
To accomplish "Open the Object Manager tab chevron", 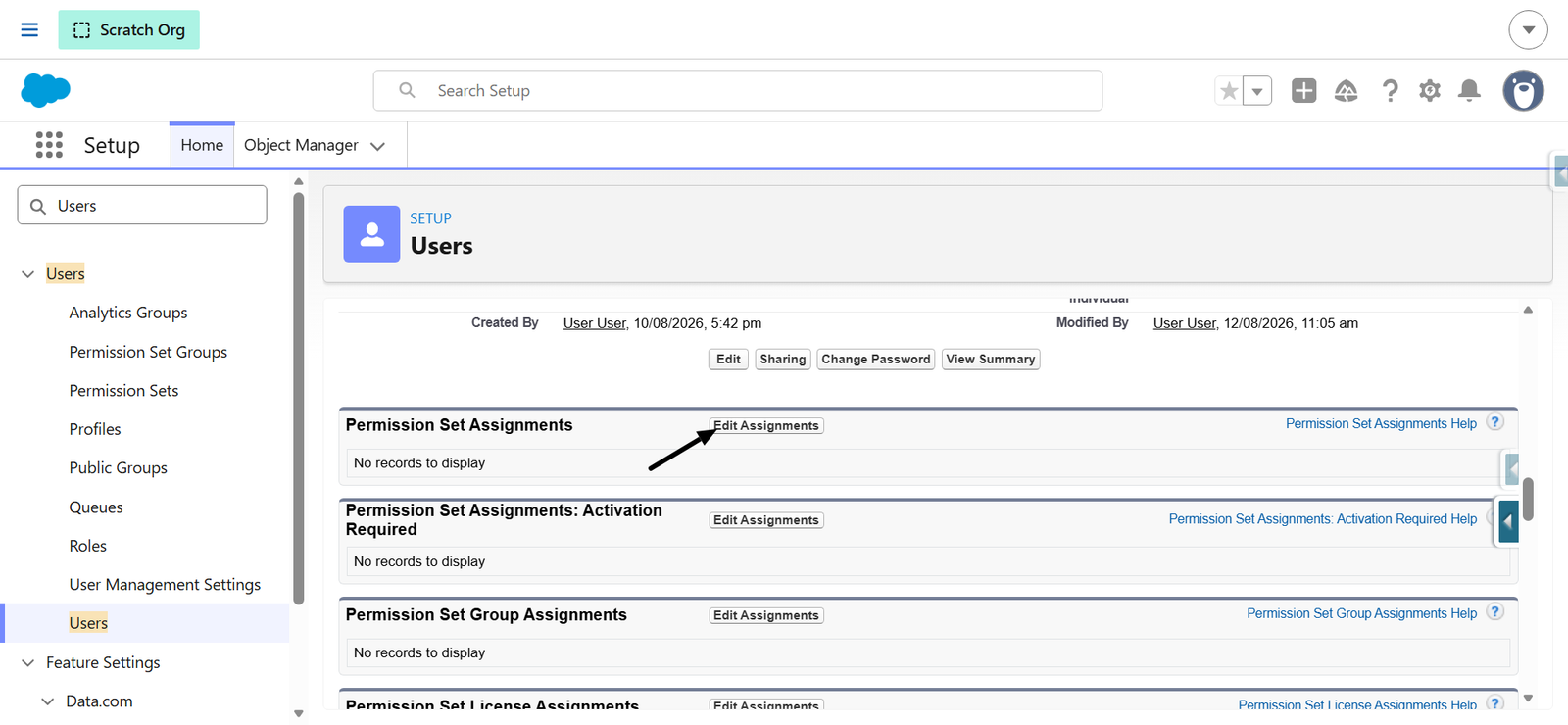I will point(377,146).
